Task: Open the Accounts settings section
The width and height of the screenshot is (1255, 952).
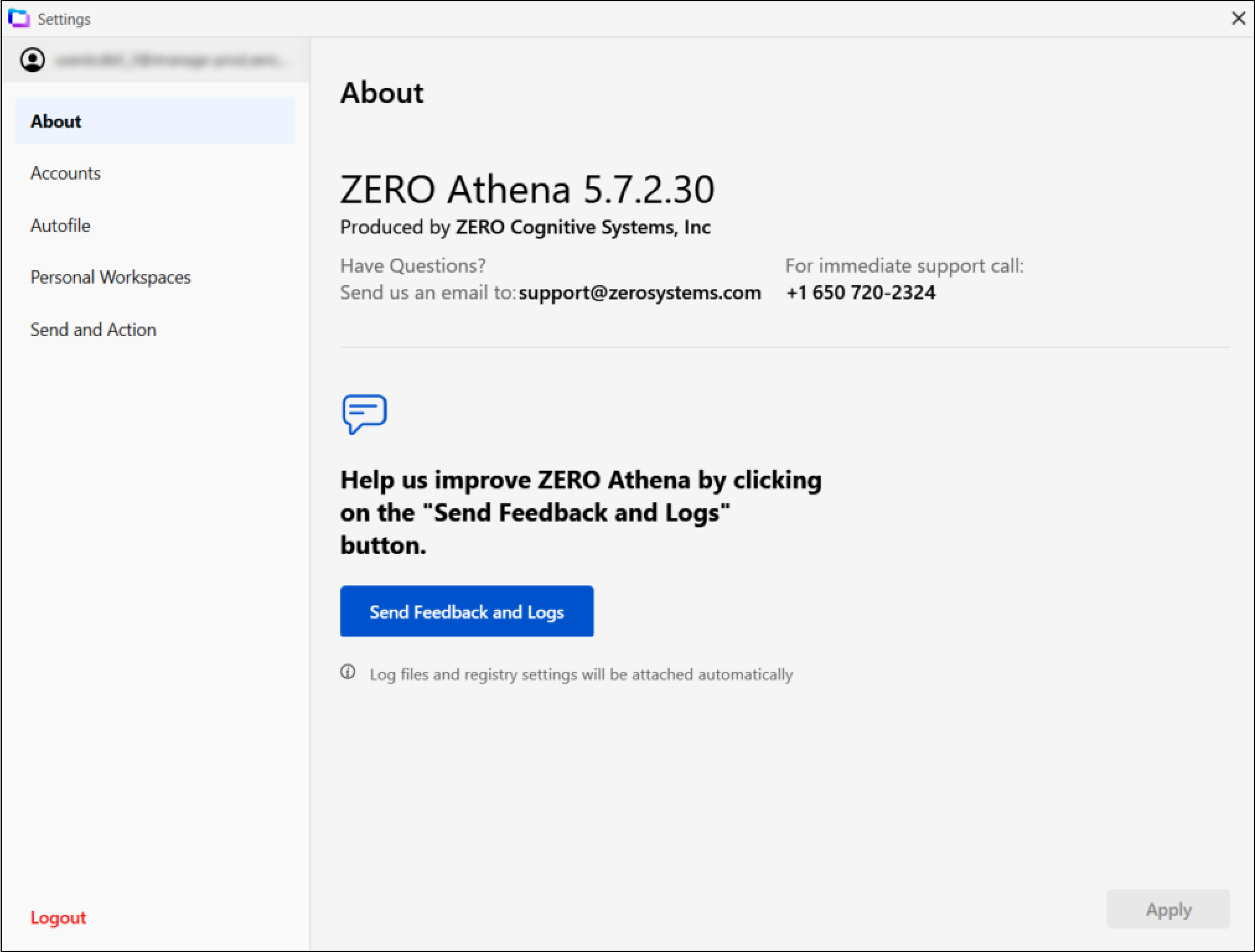Action: [66, 173]
